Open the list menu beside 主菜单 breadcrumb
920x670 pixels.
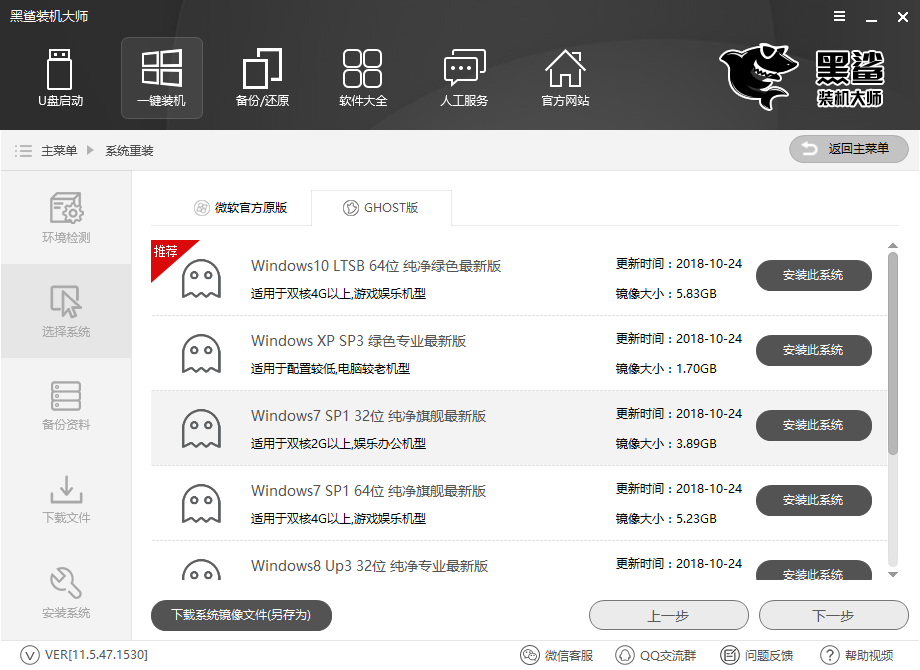click(x=23, y=149)
